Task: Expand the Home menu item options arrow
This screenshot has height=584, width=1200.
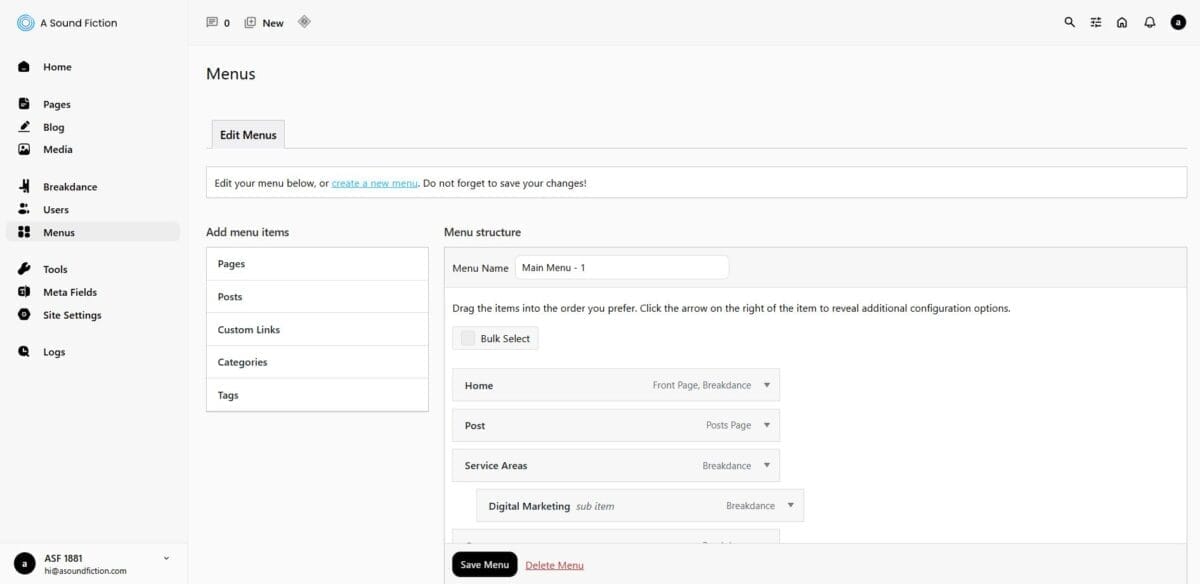Action: (767, 385)
